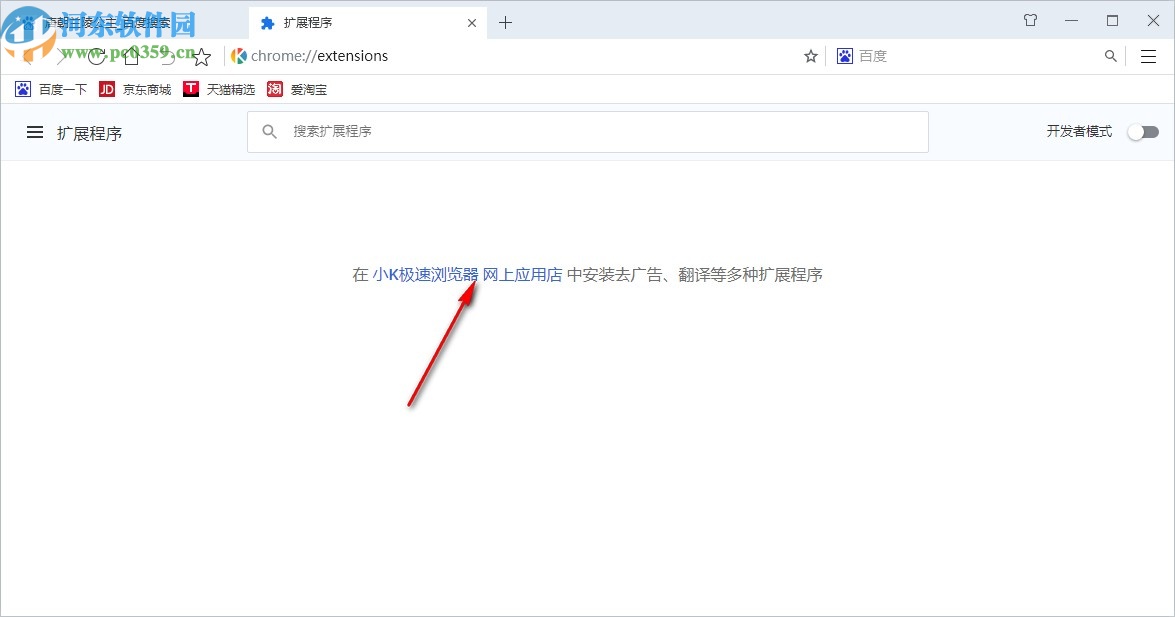This screenshot has height=617, width=1175.
Task: Click the back navigation arrow
Action: (x=27, y=57)
